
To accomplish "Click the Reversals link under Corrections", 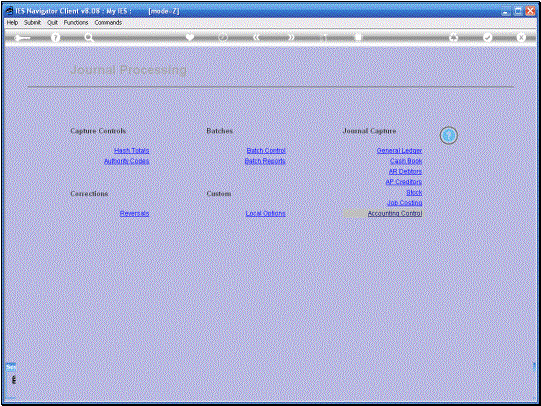I will click(135, 213).
